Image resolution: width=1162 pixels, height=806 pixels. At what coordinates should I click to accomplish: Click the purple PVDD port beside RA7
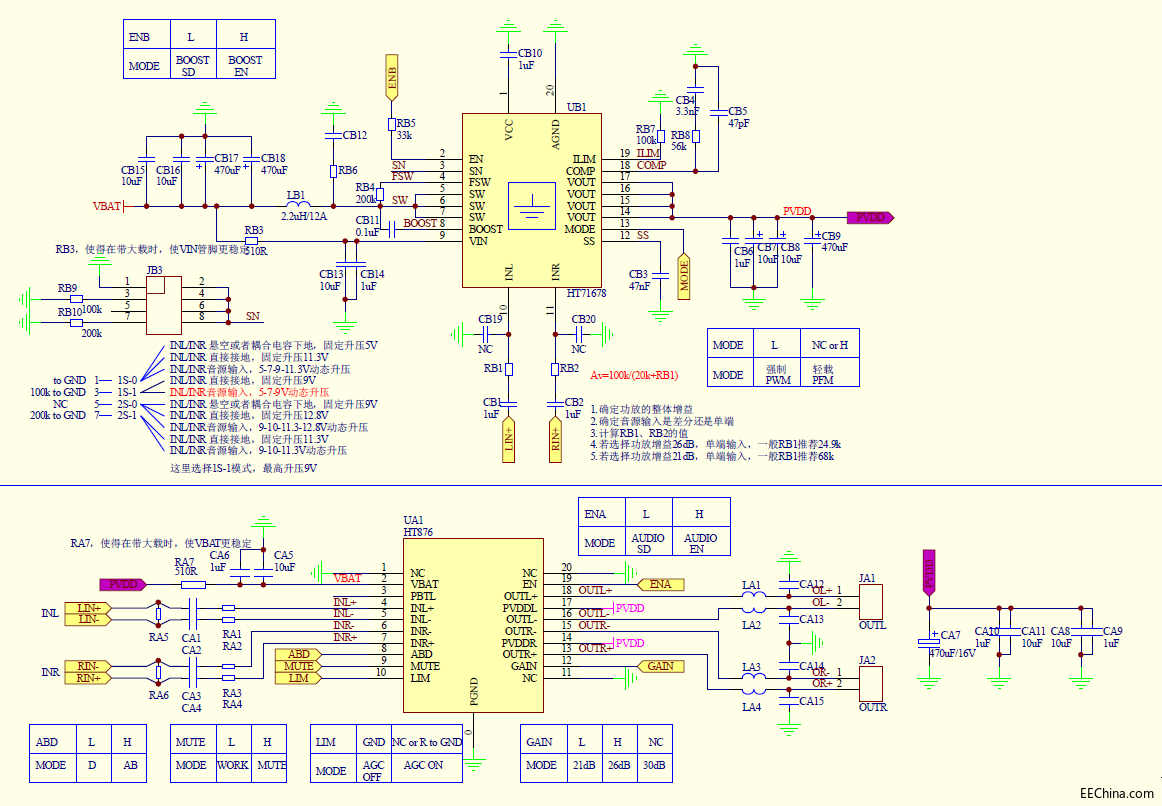tap(123, 584)
